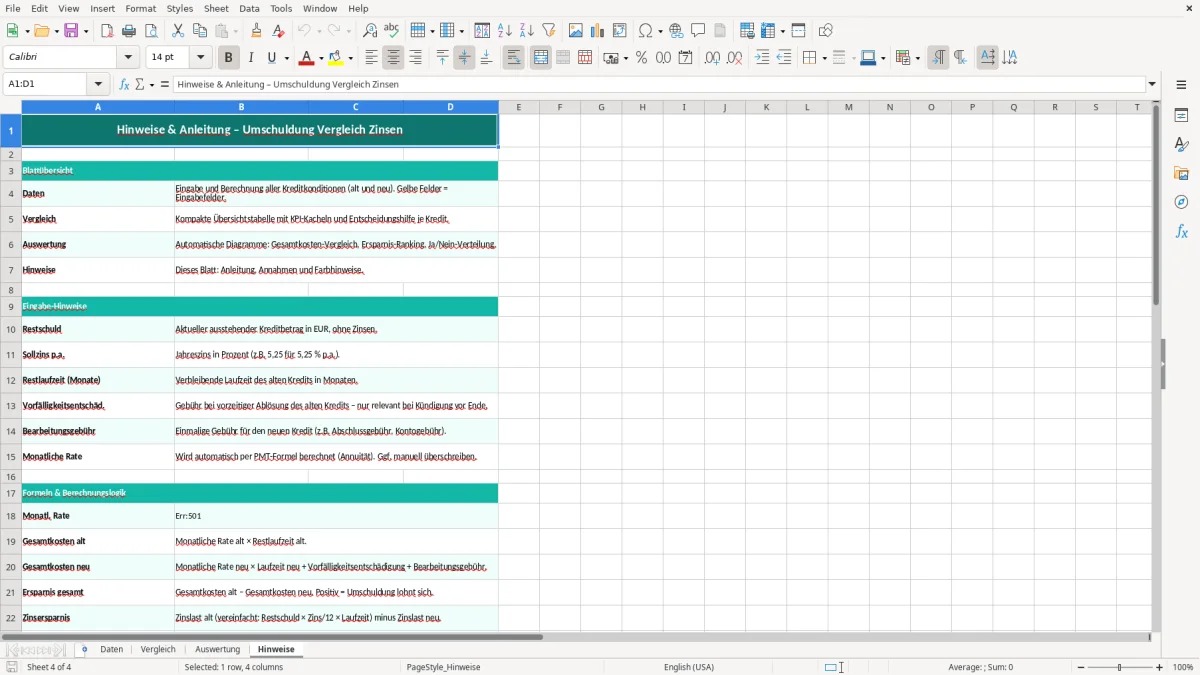Export directly as PDF icon

(x=107, y=31)
